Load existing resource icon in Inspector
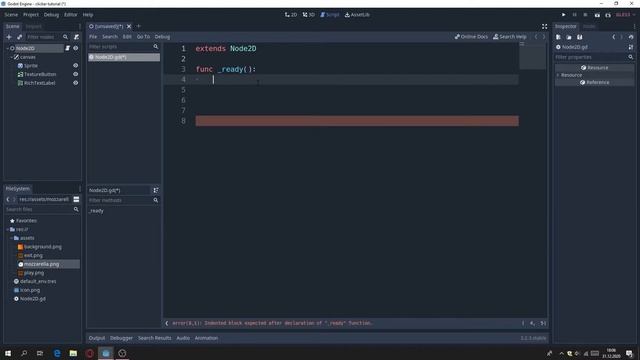640x360 pixels. click(x=569, y=37)
